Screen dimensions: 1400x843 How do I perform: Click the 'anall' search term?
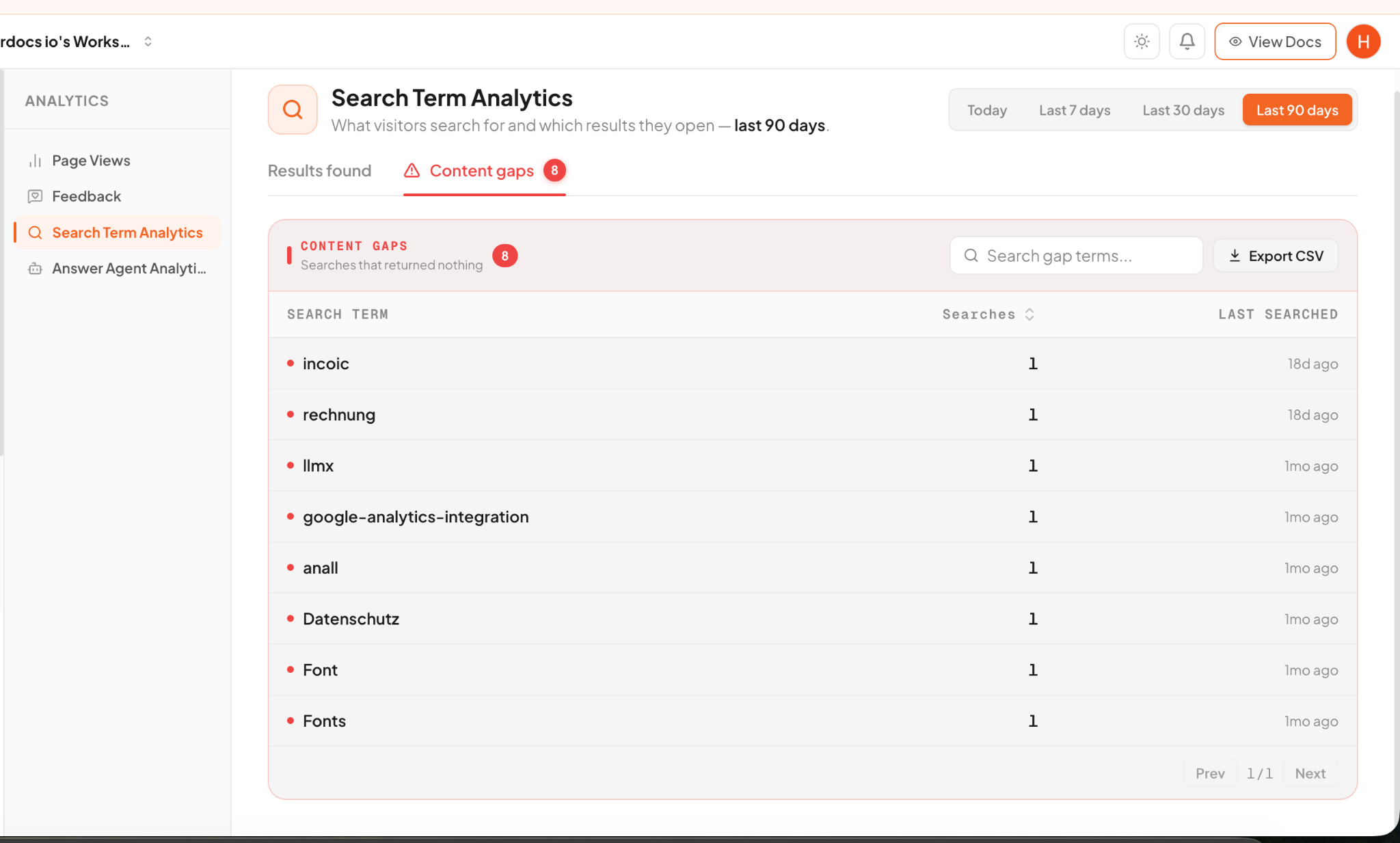(321, 568)
